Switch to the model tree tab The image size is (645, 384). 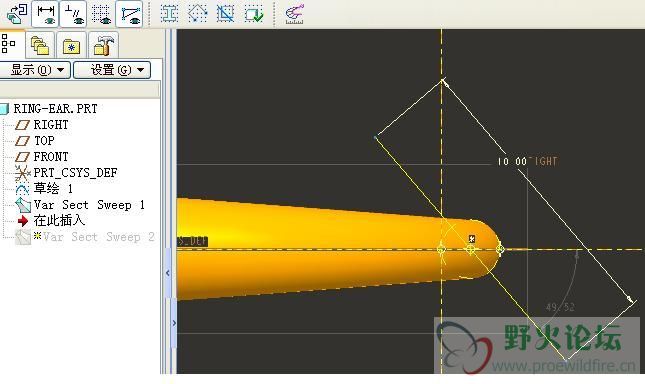10,44
